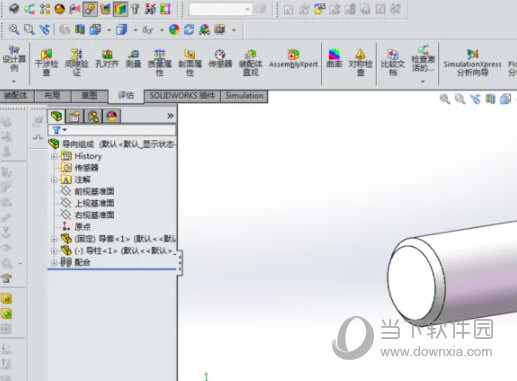
Task: Switch to the Layout (布局) tab
Action: (53, 96)
